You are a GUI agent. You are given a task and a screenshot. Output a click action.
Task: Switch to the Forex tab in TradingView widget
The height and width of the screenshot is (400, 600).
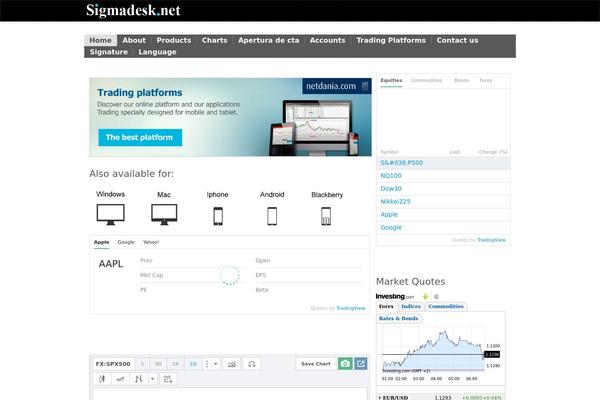pyautogui.click(x=486, y=80)
